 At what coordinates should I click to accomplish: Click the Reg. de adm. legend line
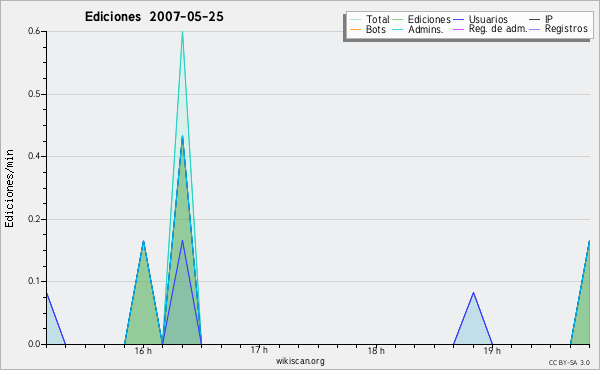coord(458,29)
